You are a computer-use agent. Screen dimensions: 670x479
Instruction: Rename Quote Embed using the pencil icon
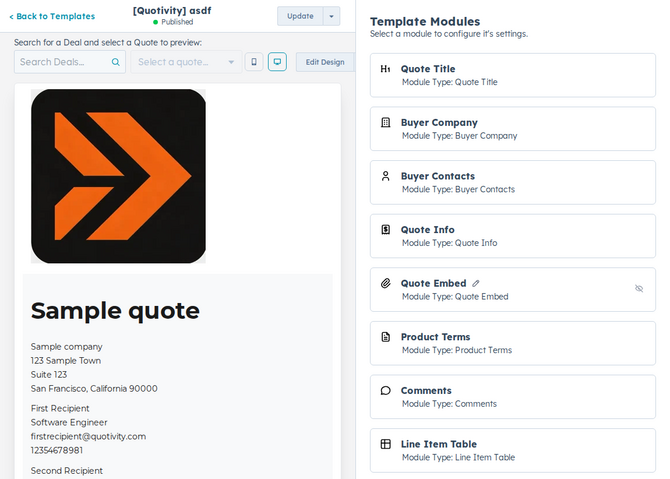pyautogui.click(x=476, y=283)
